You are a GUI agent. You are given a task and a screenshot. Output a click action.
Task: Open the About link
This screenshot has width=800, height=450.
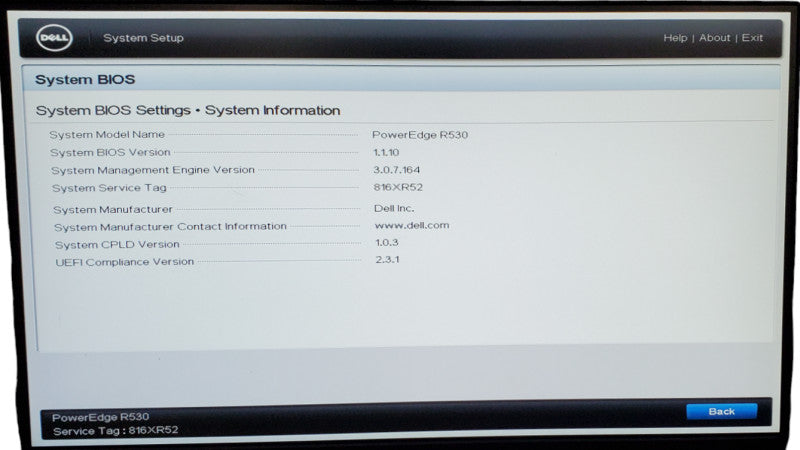pos(714,38)
